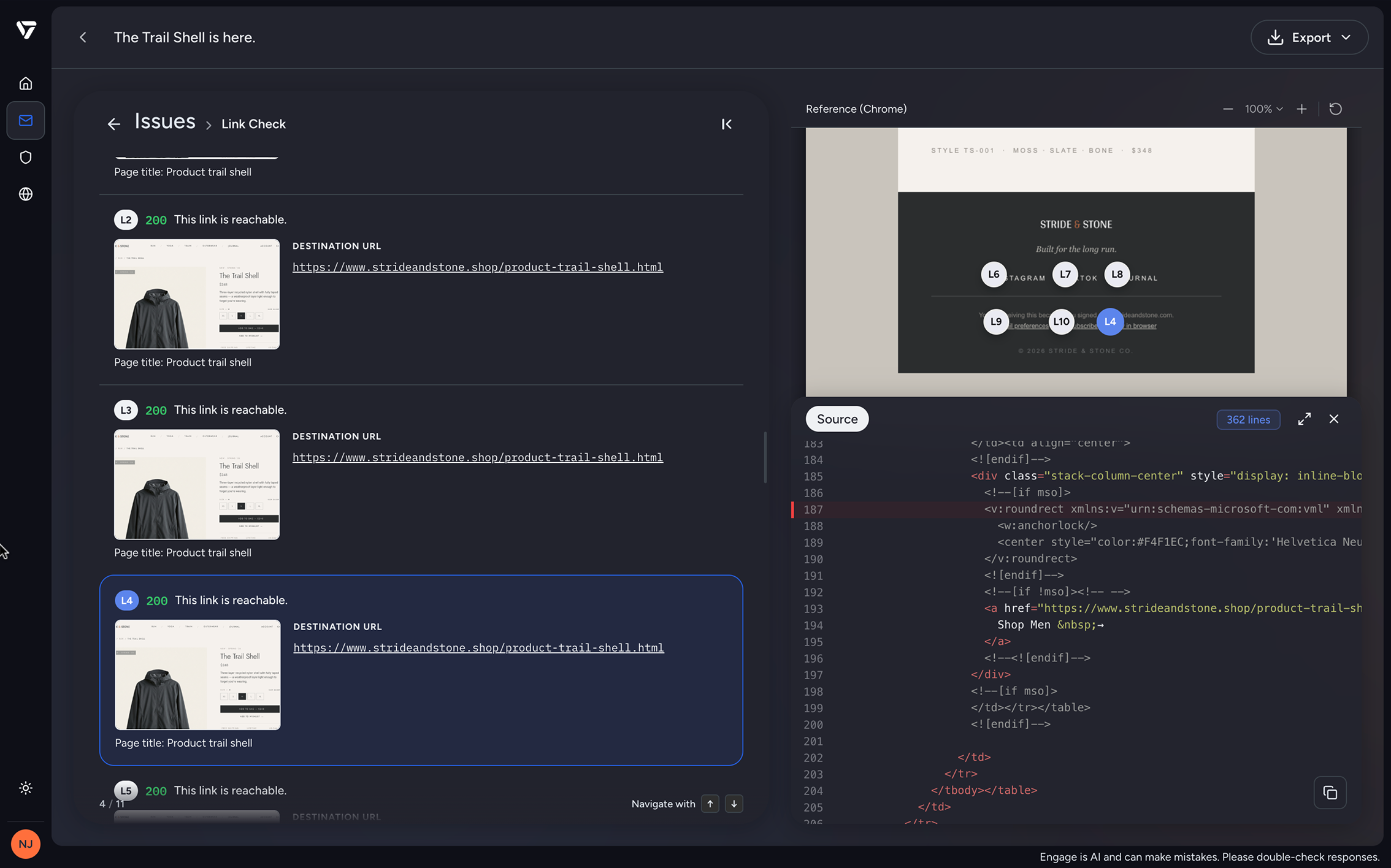Select the email envelope sidebar icon
Image resolution: width=1391 pixels, height=868 pixels.
pyautogui.click(x=26, y=120)
